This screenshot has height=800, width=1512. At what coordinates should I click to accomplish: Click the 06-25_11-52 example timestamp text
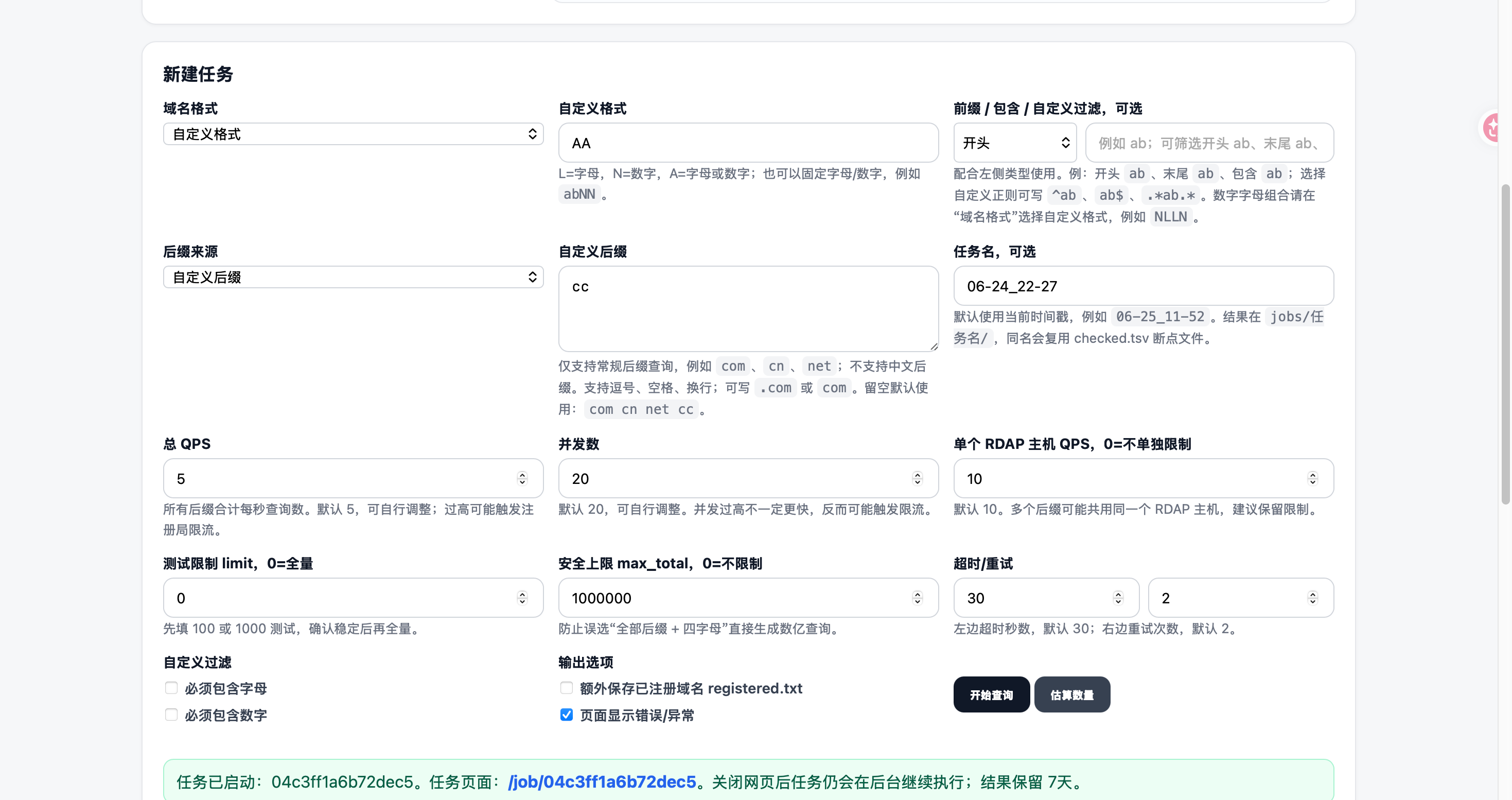tap(1160, 317)
